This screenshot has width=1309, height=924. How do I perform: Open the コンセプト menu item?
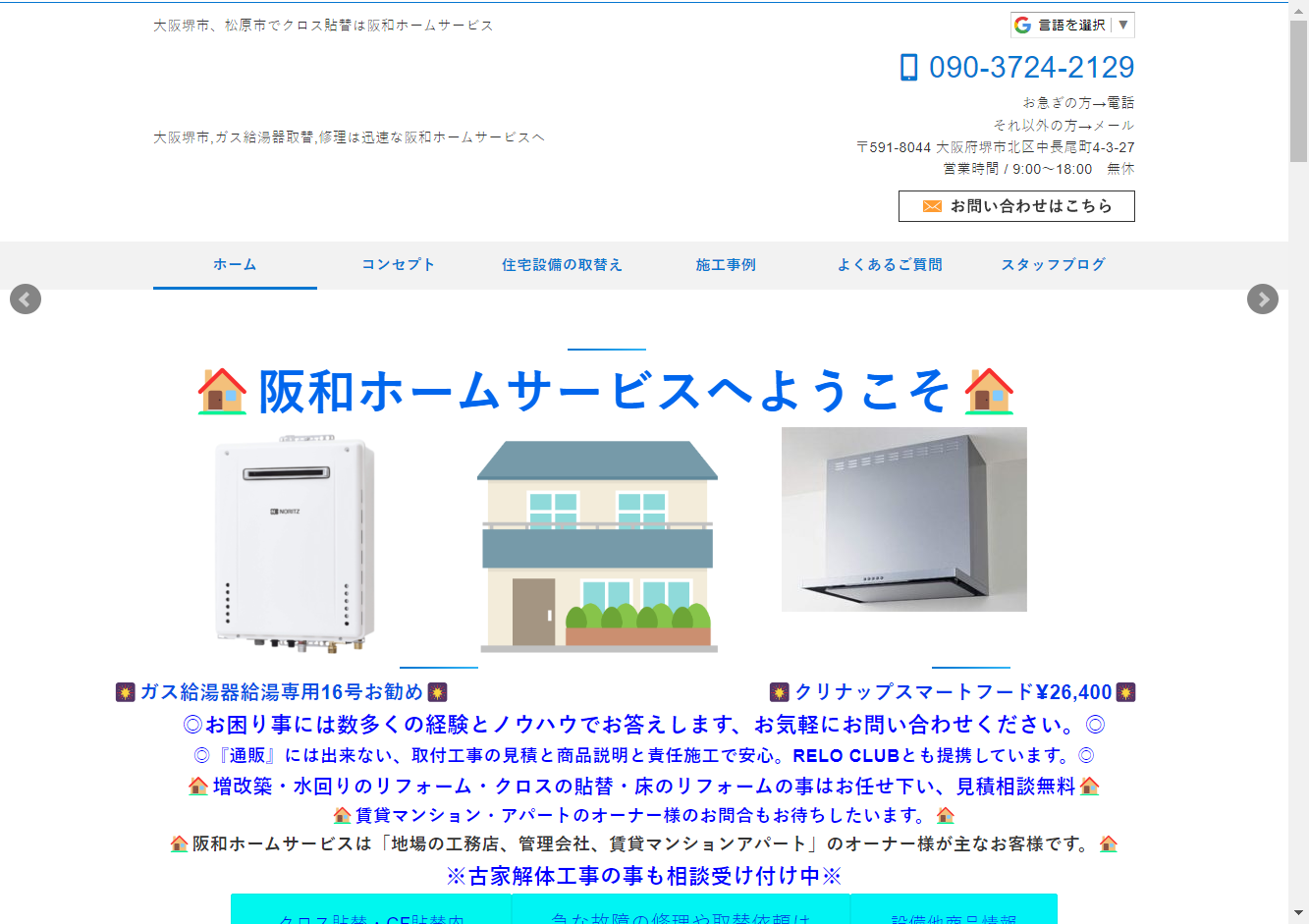pos(399,265)
